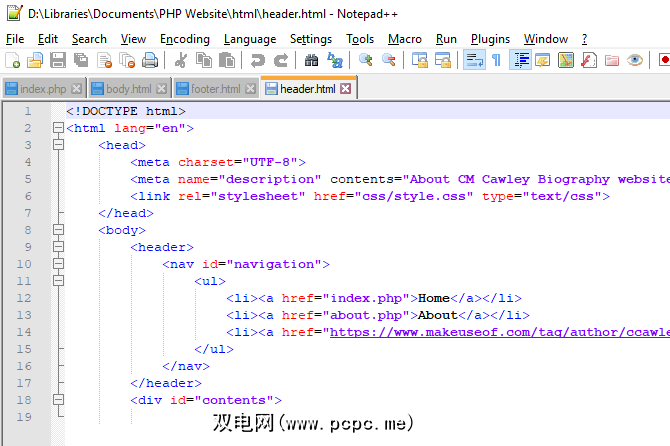Open the Run menu
Screen dimensions: 670x446
pos(446,39)
